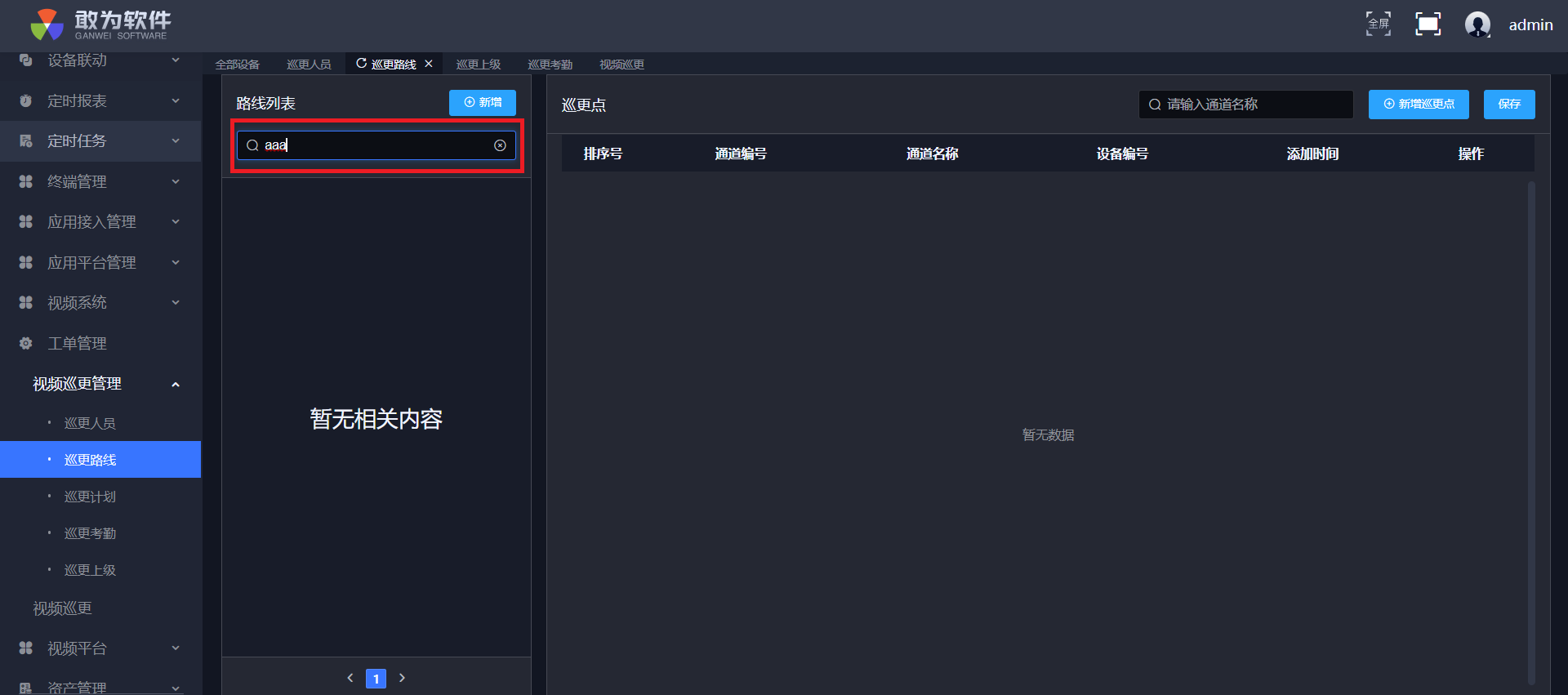Select page 1 of route list

coord(376,679)
